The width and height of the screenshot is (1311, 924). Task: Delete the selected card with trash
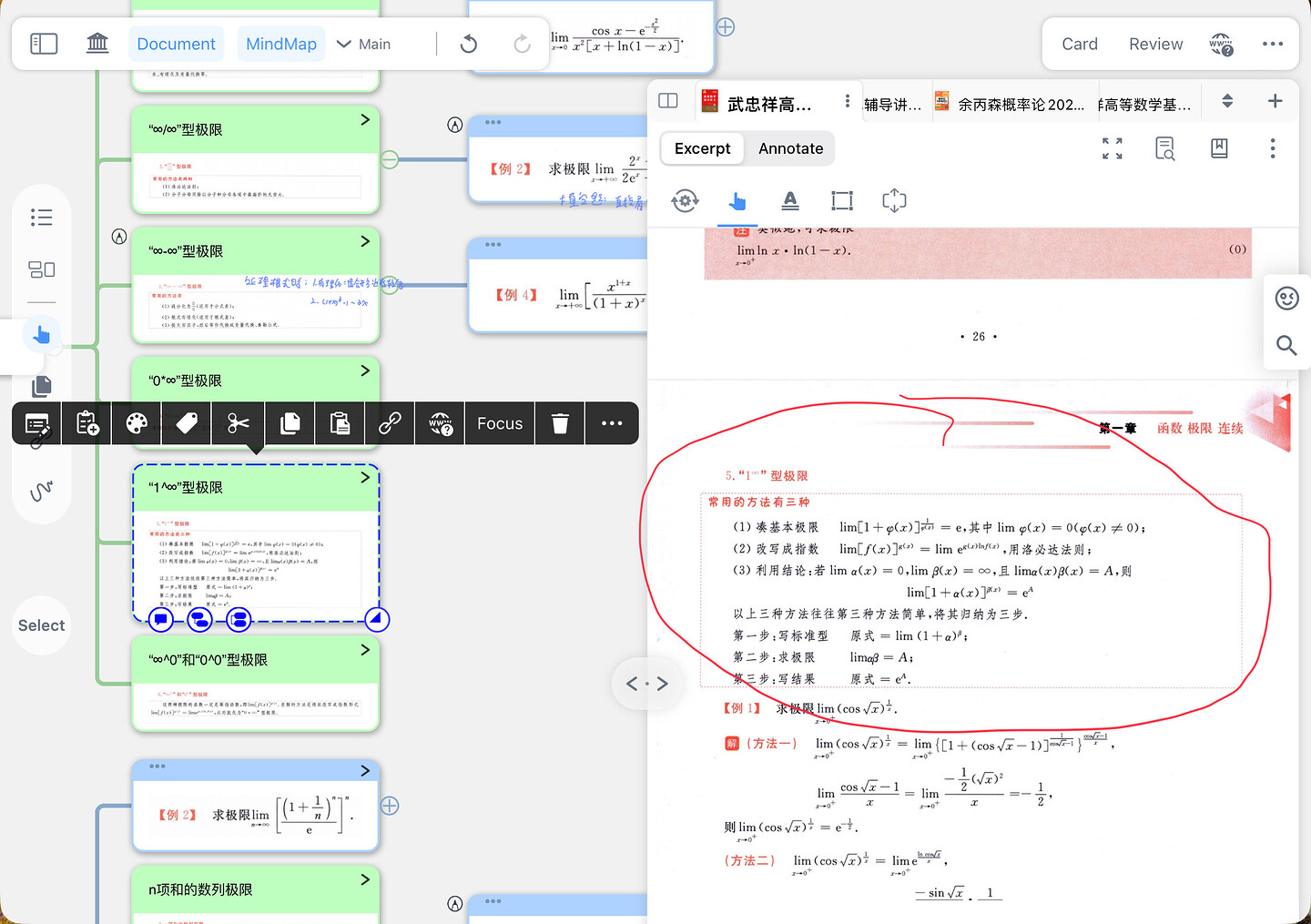(560, 424)
